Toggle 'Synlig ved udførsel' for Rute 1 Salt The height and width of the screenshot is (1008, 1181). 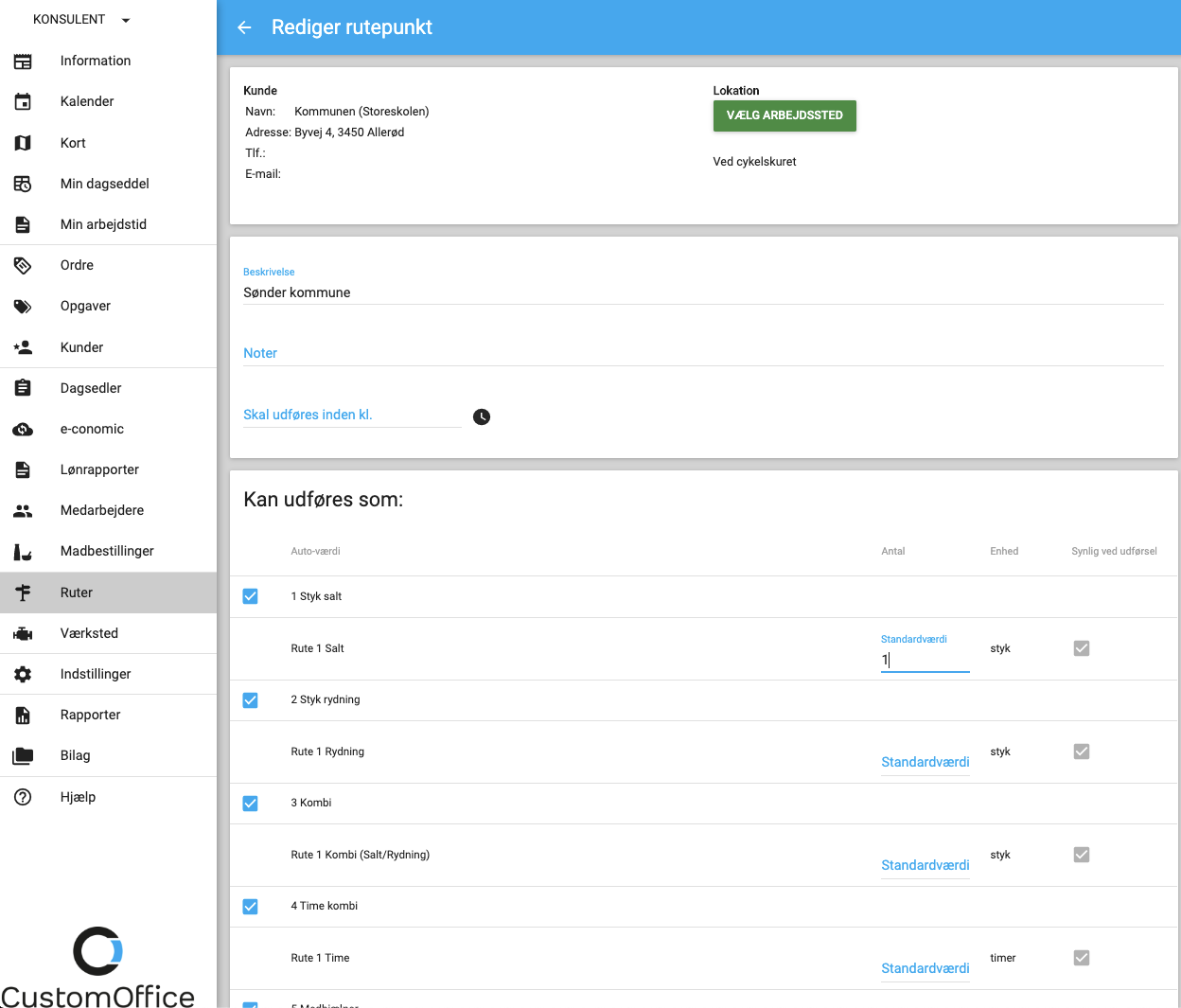(1082, 648)
